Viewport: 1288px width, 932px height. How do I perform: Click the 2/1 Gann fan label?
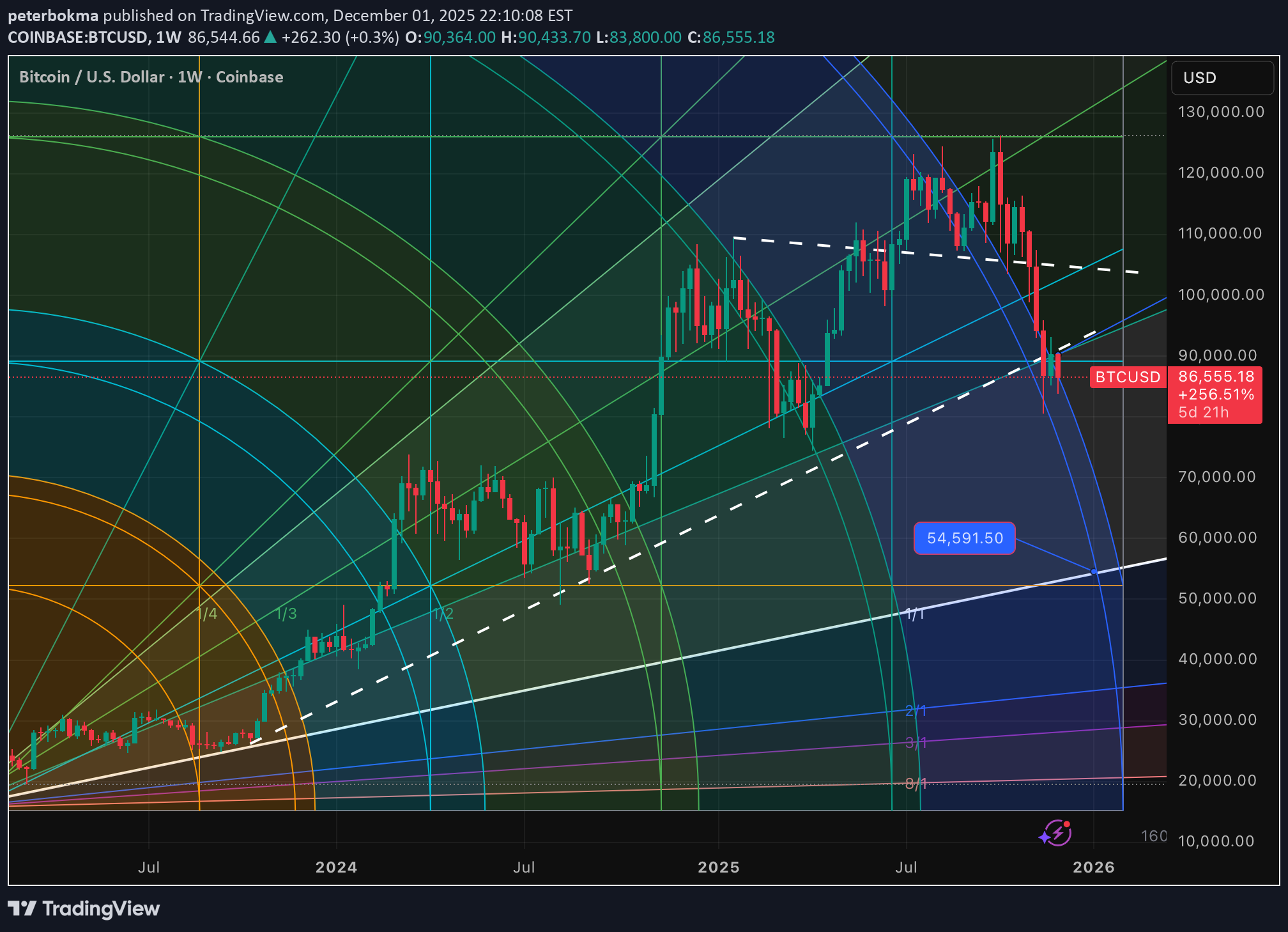916,710
